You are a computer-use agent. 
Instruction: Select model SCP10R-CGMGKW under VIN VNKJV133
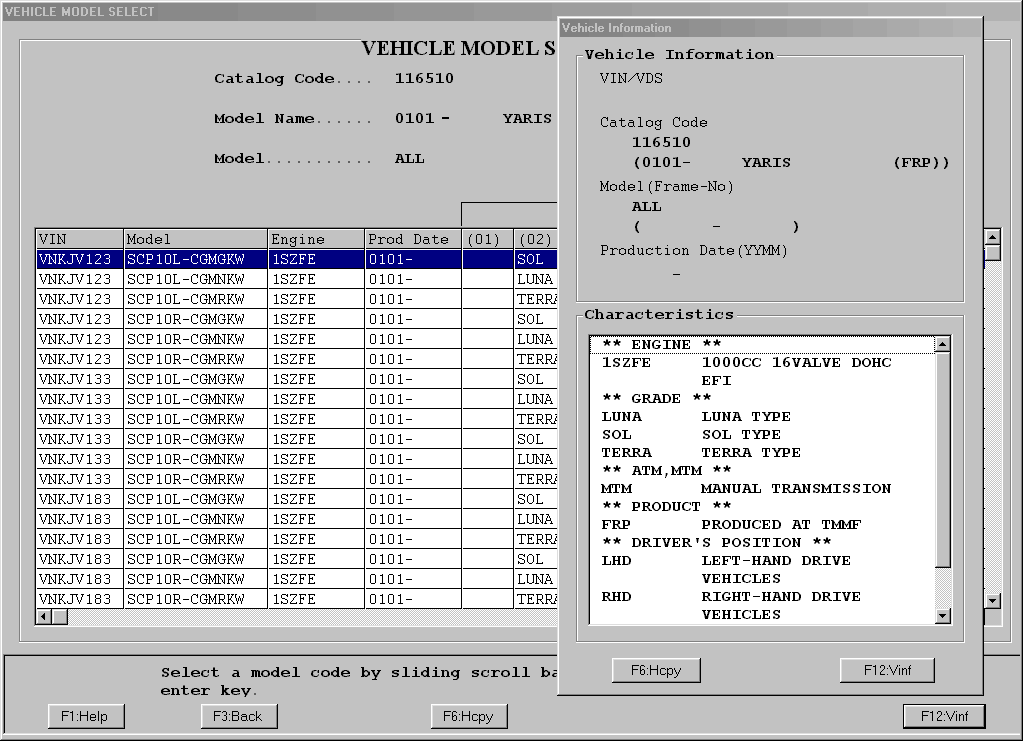297,439
